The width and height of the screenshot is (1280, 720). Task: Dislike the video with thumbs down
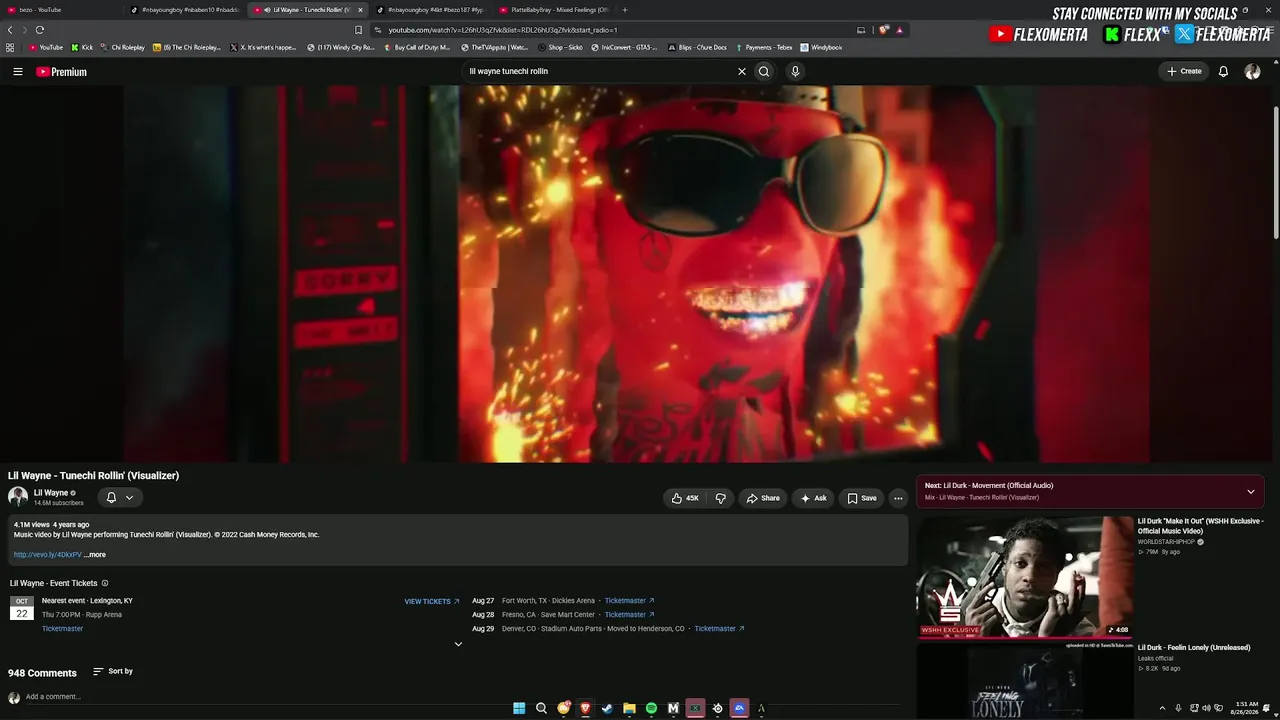pos(720,498)
